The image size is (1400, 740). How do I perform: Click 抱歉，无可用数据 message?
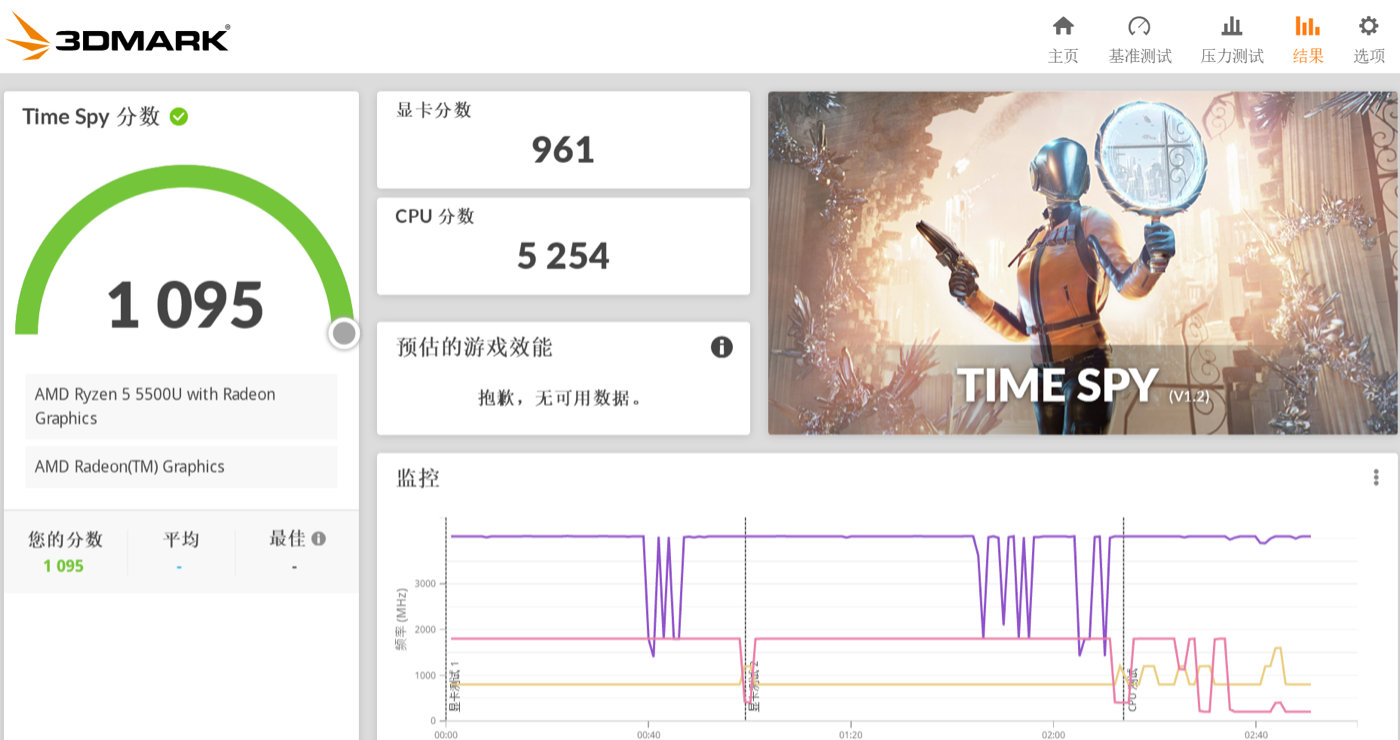(x=560, y=398)
